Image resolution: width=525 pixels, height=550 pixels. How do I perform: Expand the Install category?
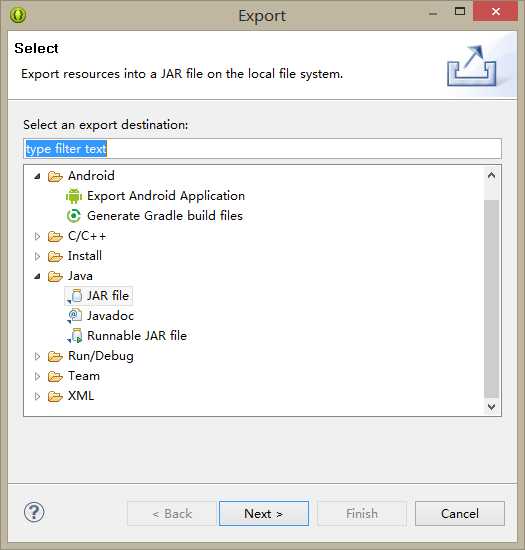click(x=37, y=256)
